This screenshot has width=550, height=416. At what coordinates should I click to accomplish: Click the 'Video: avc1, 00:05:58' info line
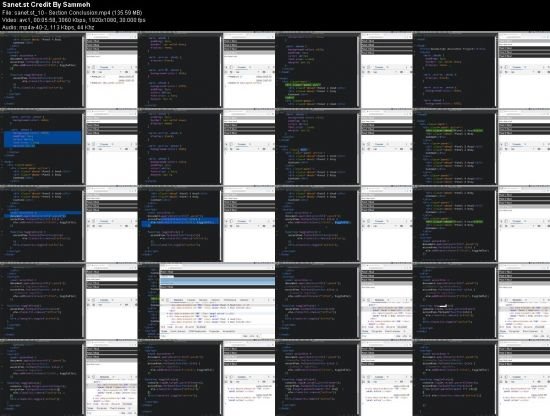[74, 20]
